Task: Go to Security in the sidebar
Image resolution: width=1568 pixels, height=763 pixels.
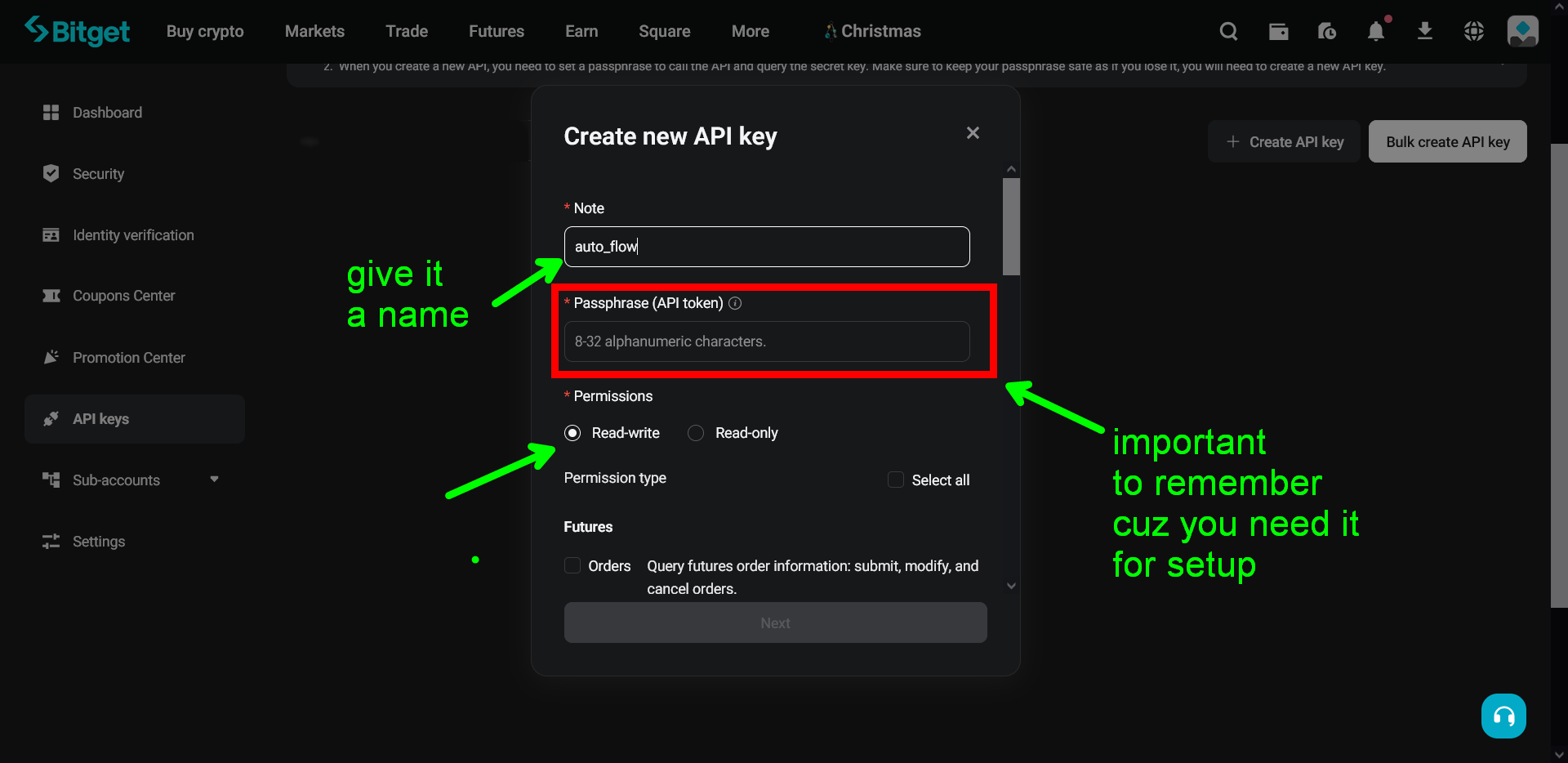Action: point(98,173)
